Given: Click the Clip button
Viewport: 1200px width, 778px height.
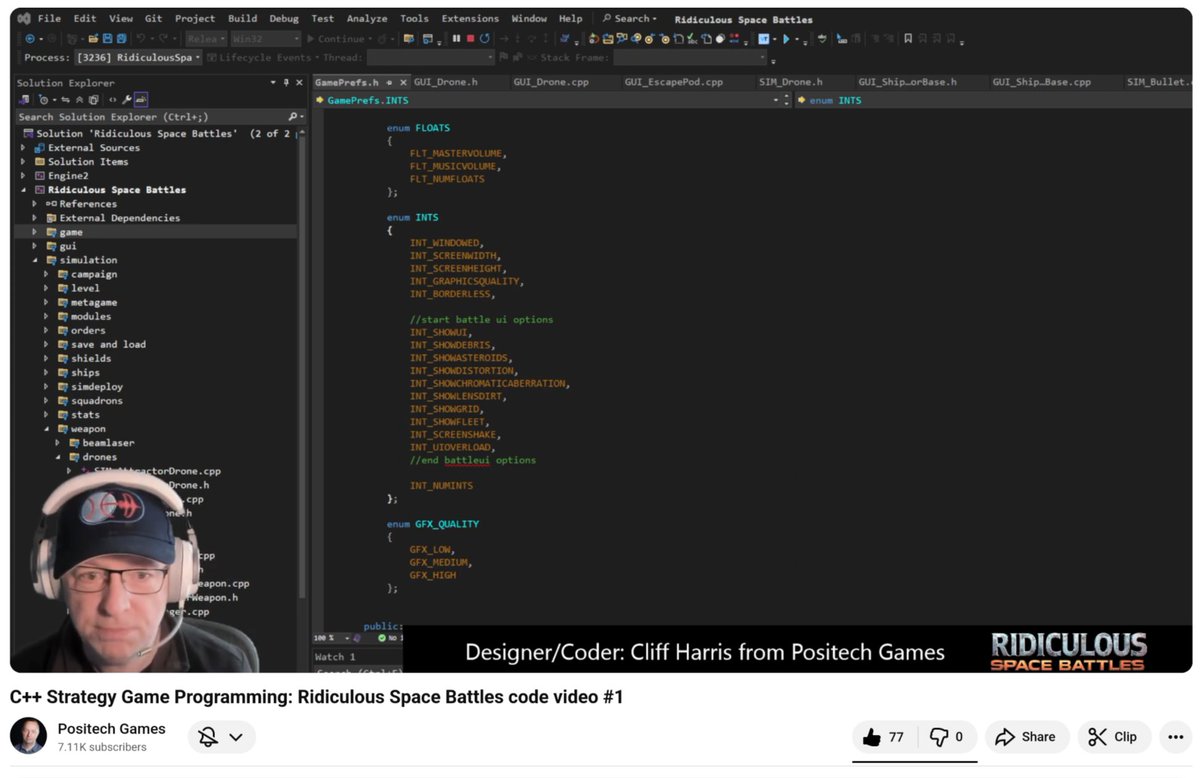Looking at the screenshot, I should click(x=1115, y=737).
